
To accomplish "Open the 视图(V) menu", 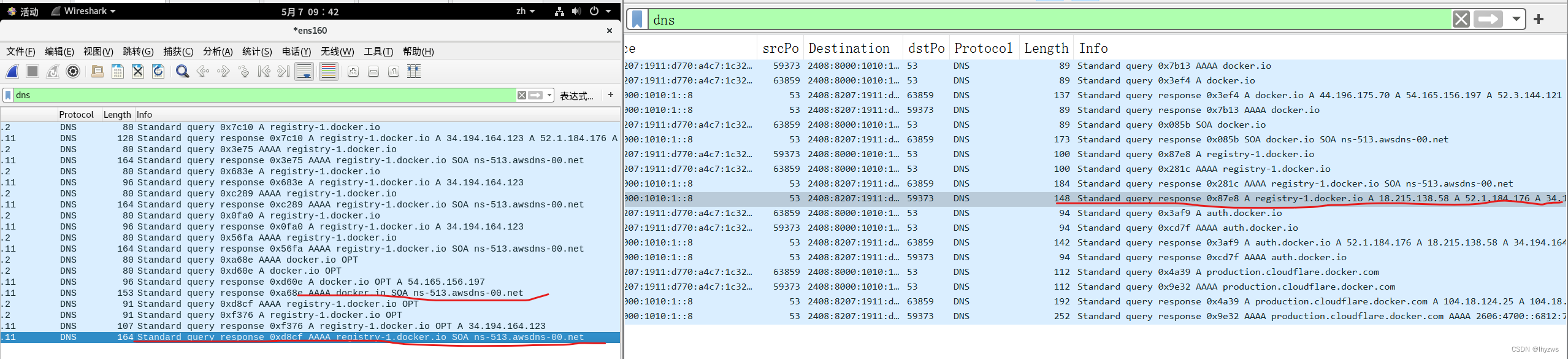I will [x=98, y=52].
